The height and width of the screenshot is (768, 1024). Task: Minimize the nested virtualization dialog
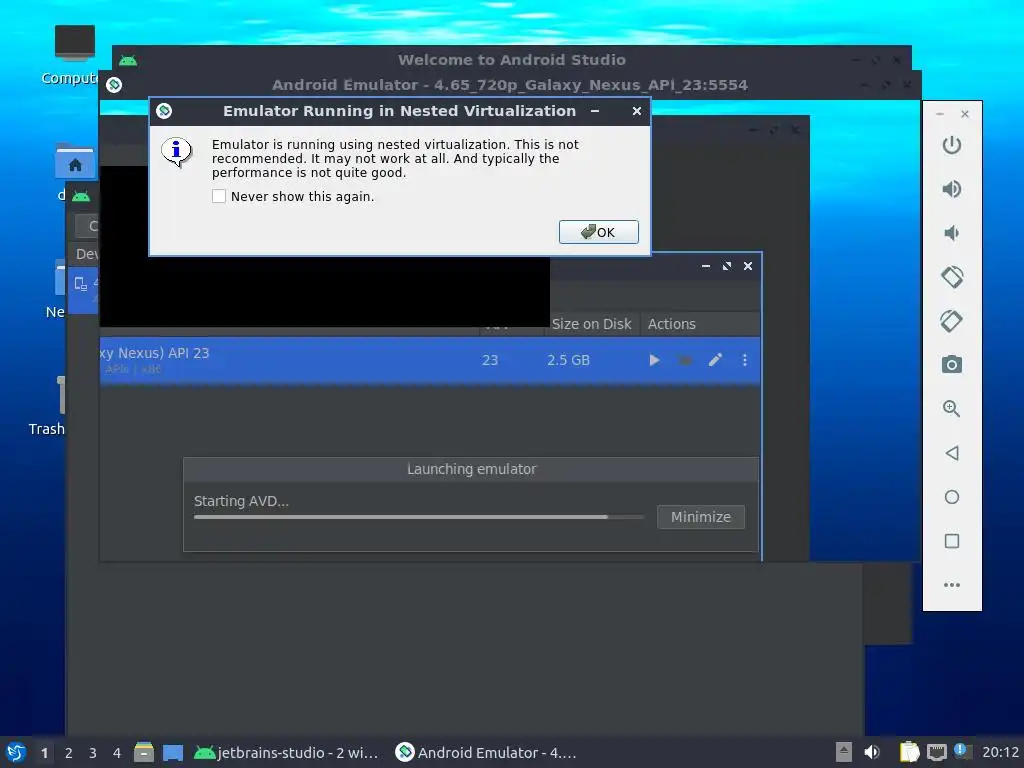click(595, 111)
